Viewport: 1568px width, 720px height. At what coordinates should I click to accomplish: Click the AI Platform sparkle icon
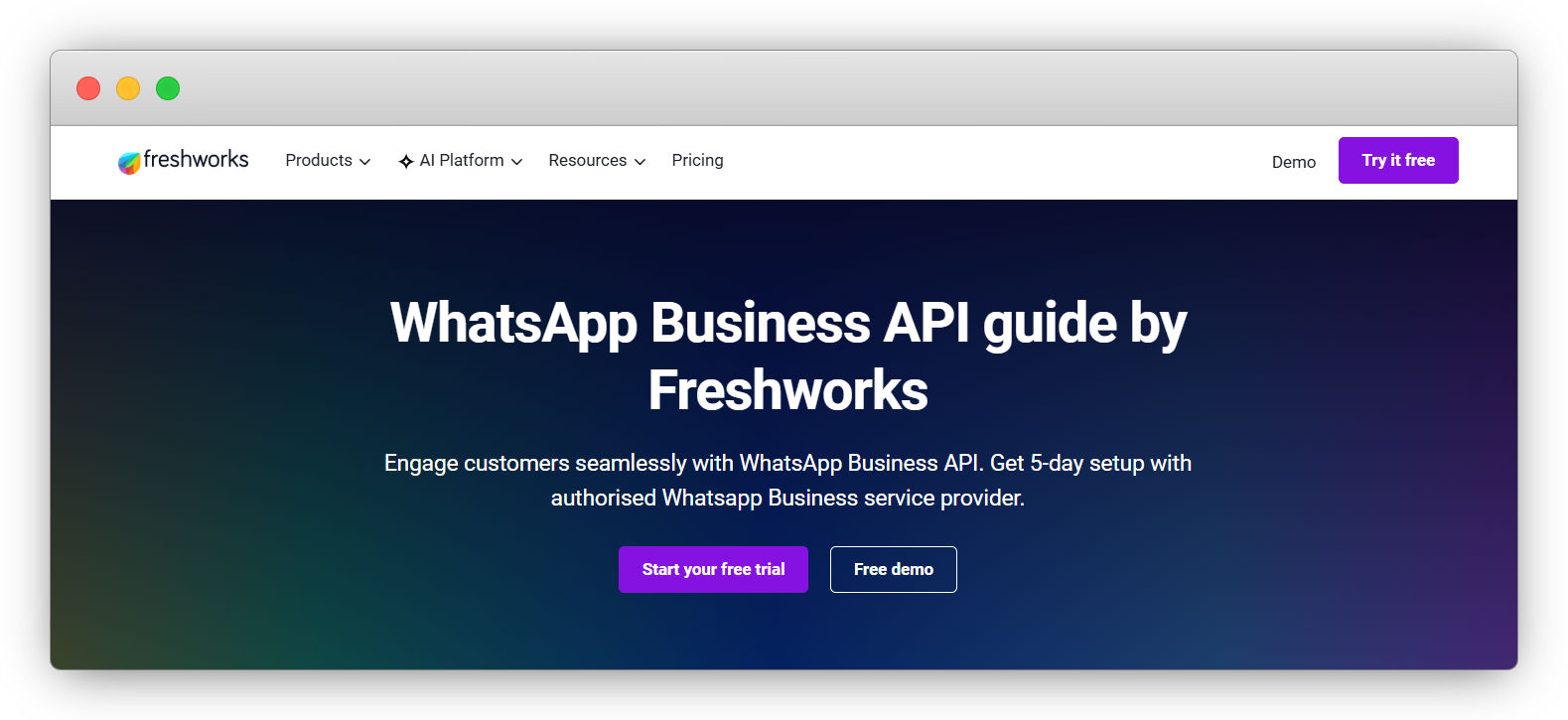[x=406, y=161]
